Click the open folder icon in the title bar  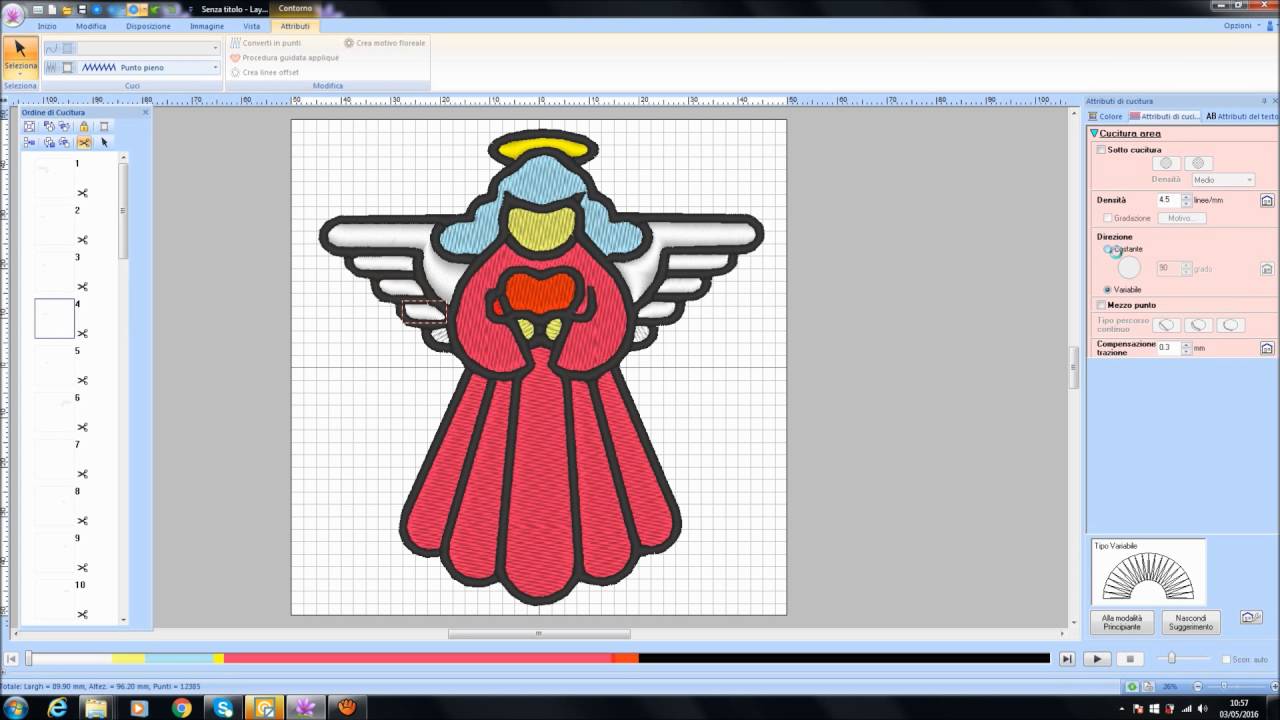click(x=67, y=9)
